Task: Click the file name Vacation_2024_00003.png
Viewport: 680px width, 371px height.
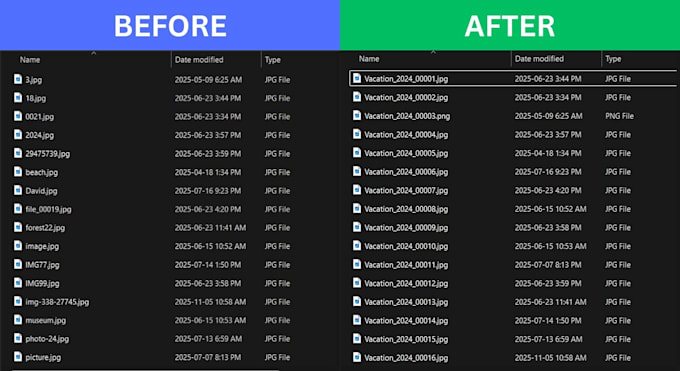Action: click(407, 116)
